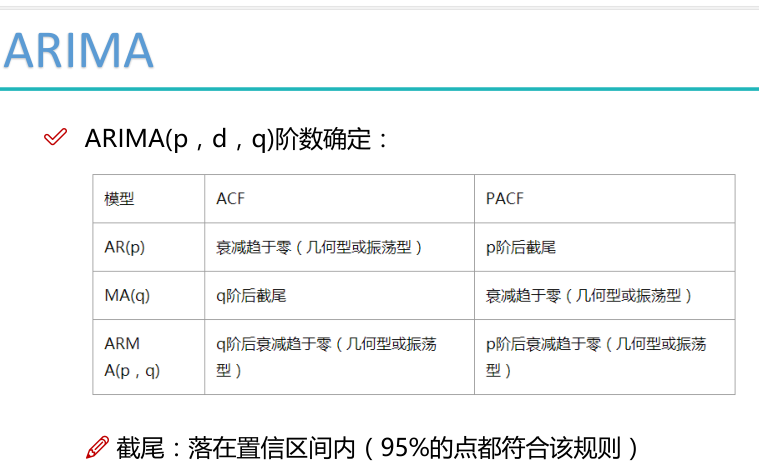Click the AR(p) row's ACF cell '衰减趋于零'
Image resolution: width=759 pixels, height=472 pixels.
point(339,247)
